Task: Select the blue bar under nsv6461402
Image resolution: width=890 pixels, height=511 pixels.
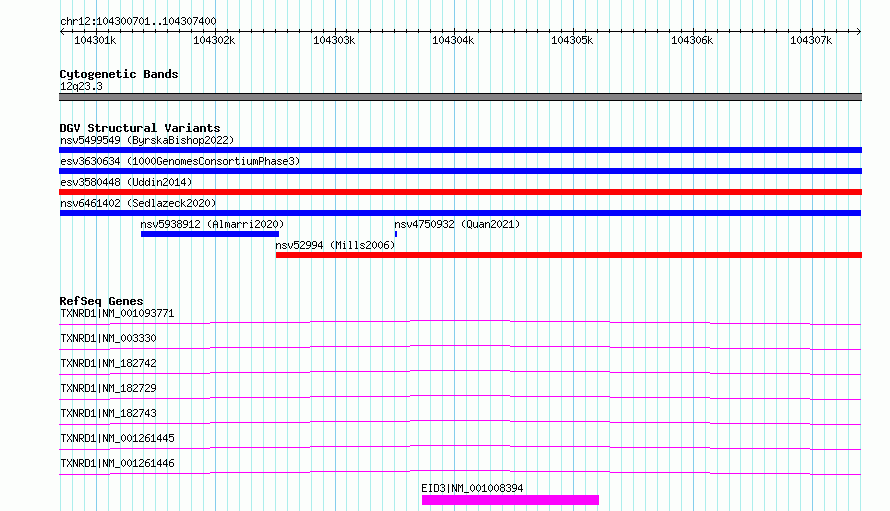Action: point(460,213)
